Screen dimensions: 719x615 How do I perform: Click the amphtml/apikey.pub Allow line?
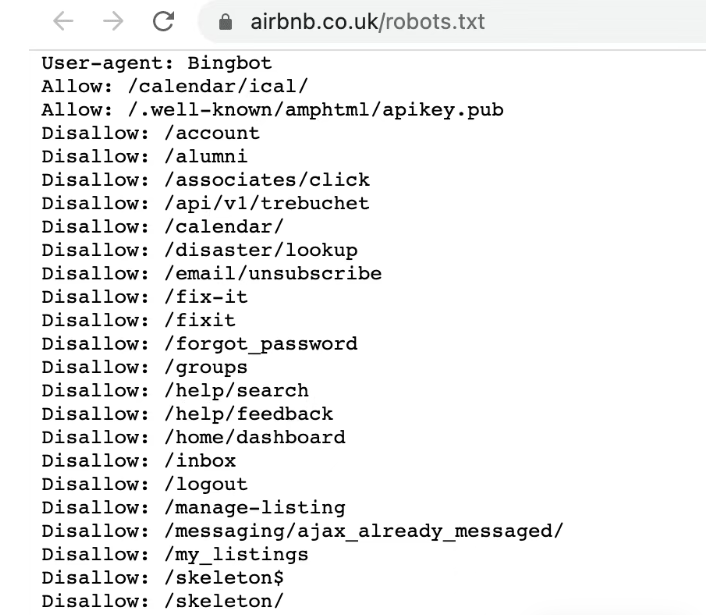[272, 110]
